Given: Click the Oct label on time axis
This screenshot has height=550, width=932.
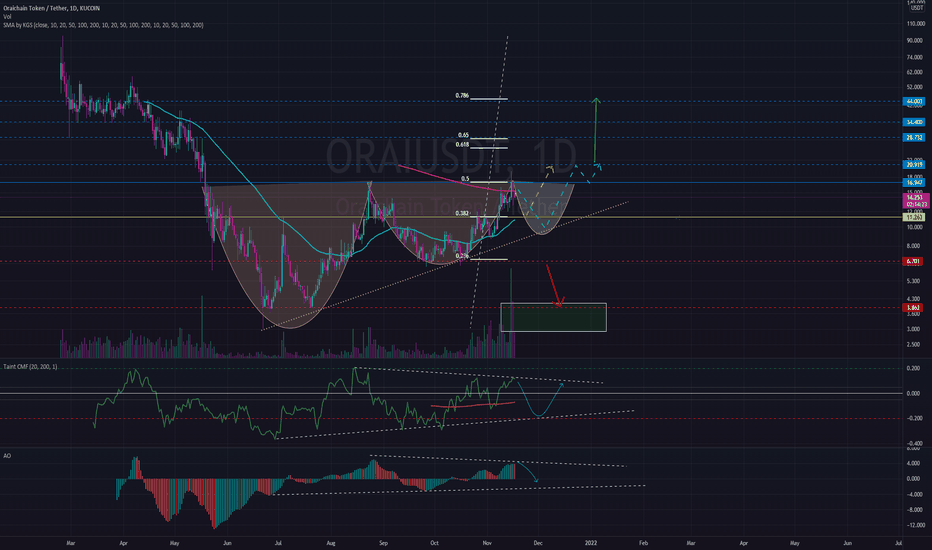Looking at the screenshot, I should [434, 543].
